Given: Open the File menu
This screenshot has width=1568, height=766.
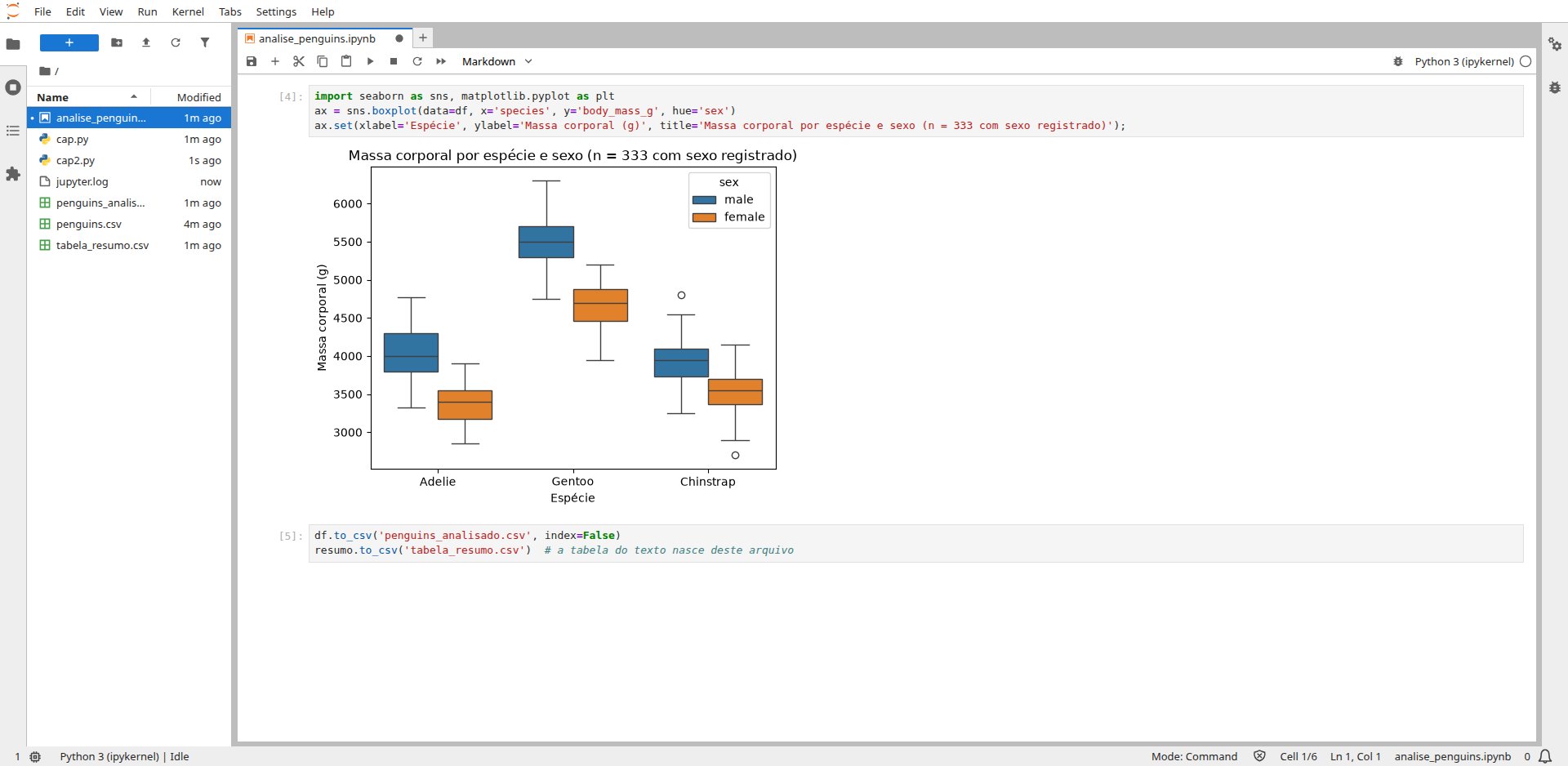Looking at the screenshot, I should point(42,11).
